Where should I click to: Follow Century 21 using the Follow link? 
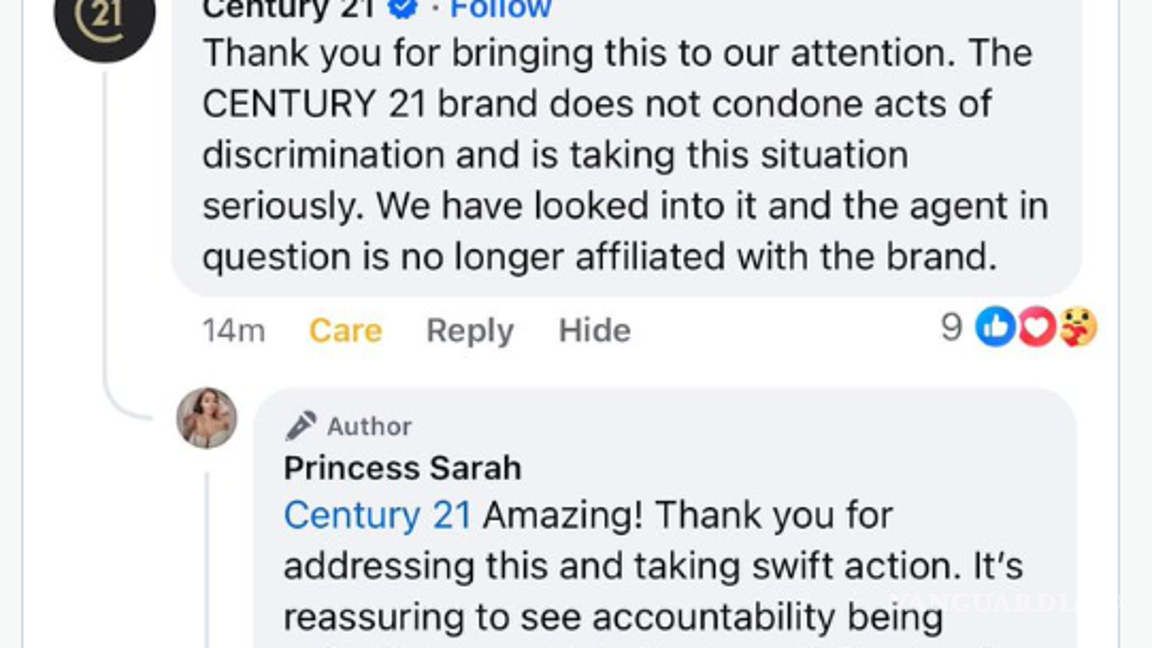(500, 8)
